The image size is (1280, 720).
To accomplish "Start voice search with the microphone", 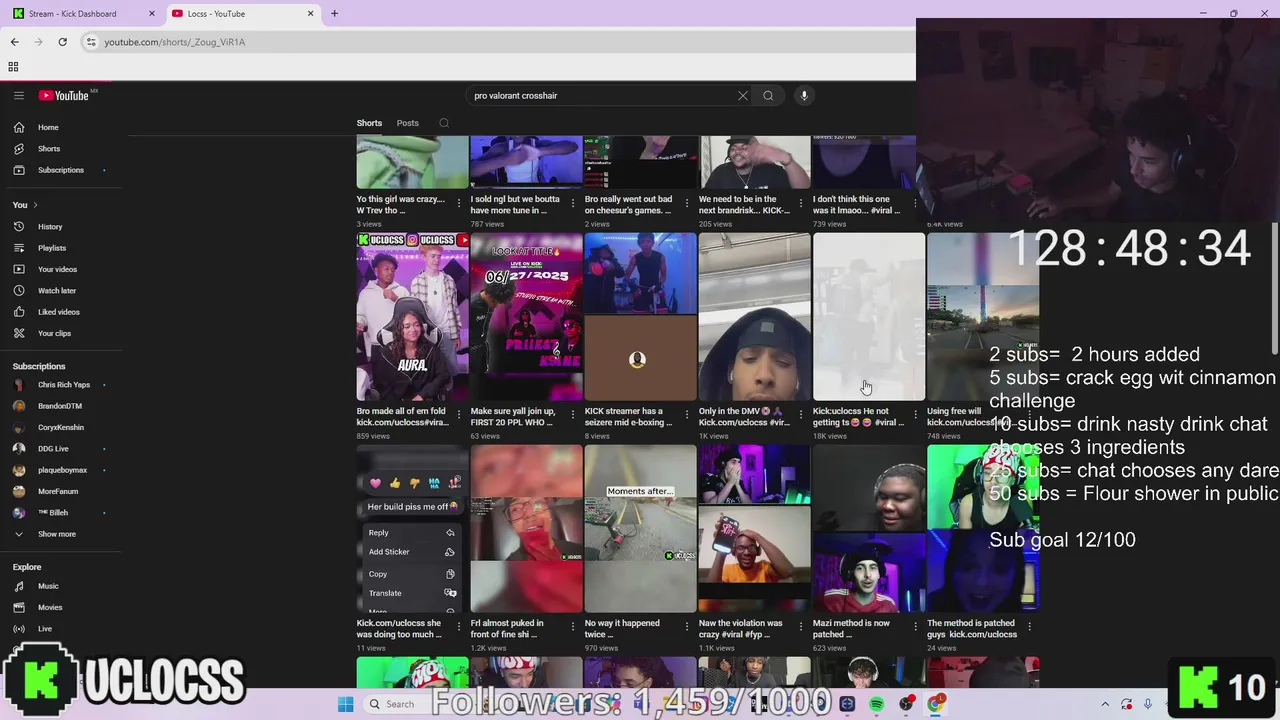I will point(804,96).
